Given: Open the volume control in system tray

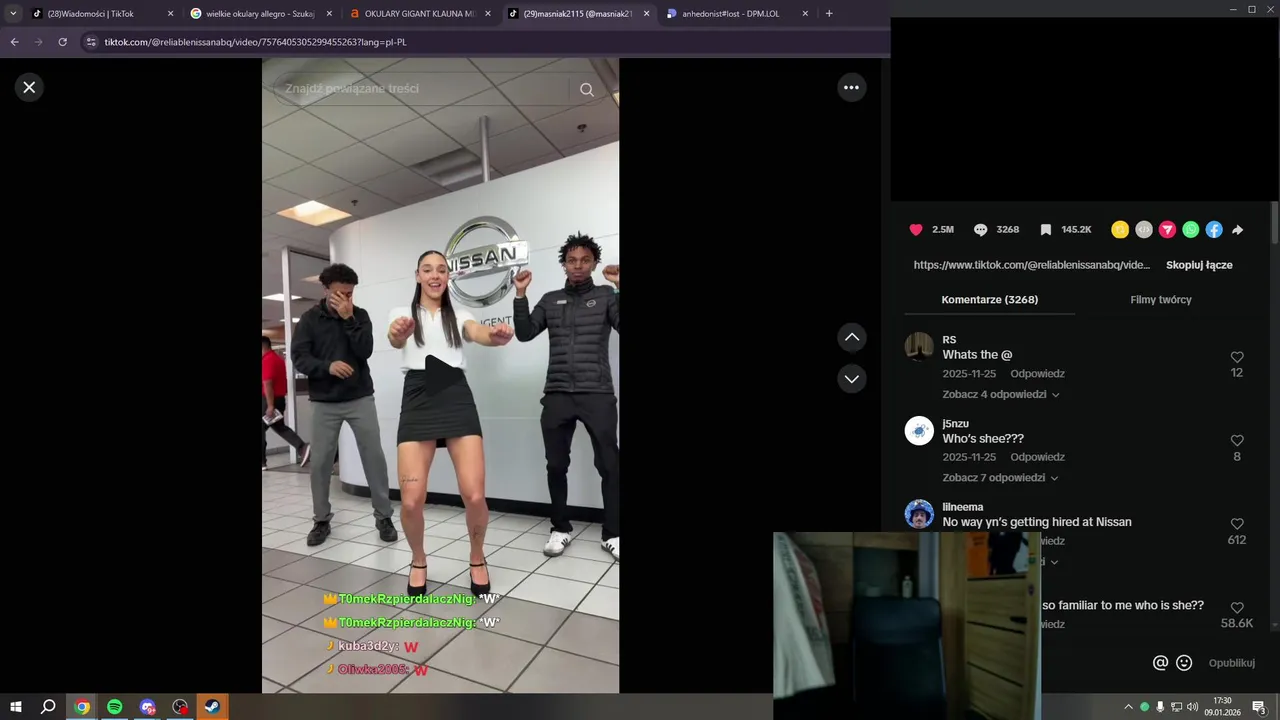Looking at the screenshot, I should click(1192, 707).
